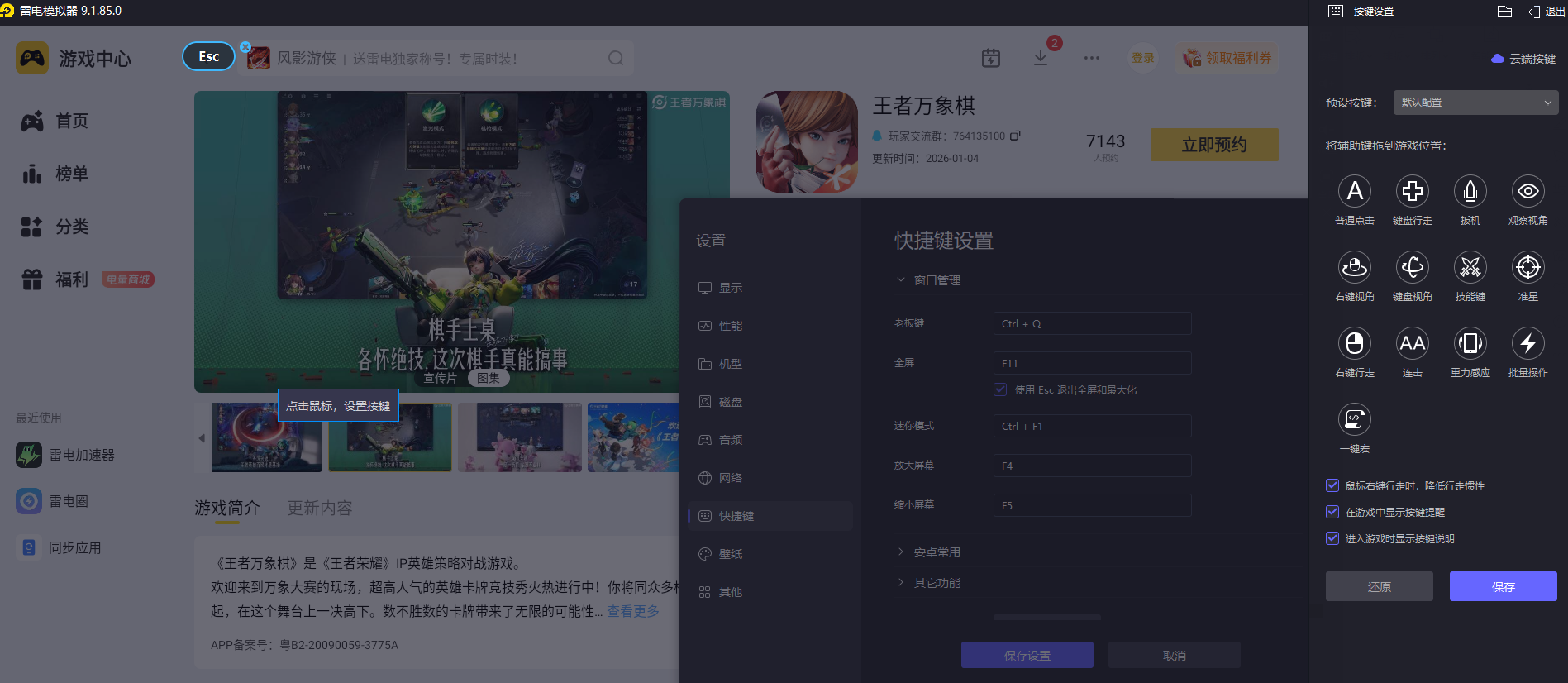Open 福利 in game center sidebar
Image resolution: width=1568 pixels, height=683 pixels.
coord(55,279)
